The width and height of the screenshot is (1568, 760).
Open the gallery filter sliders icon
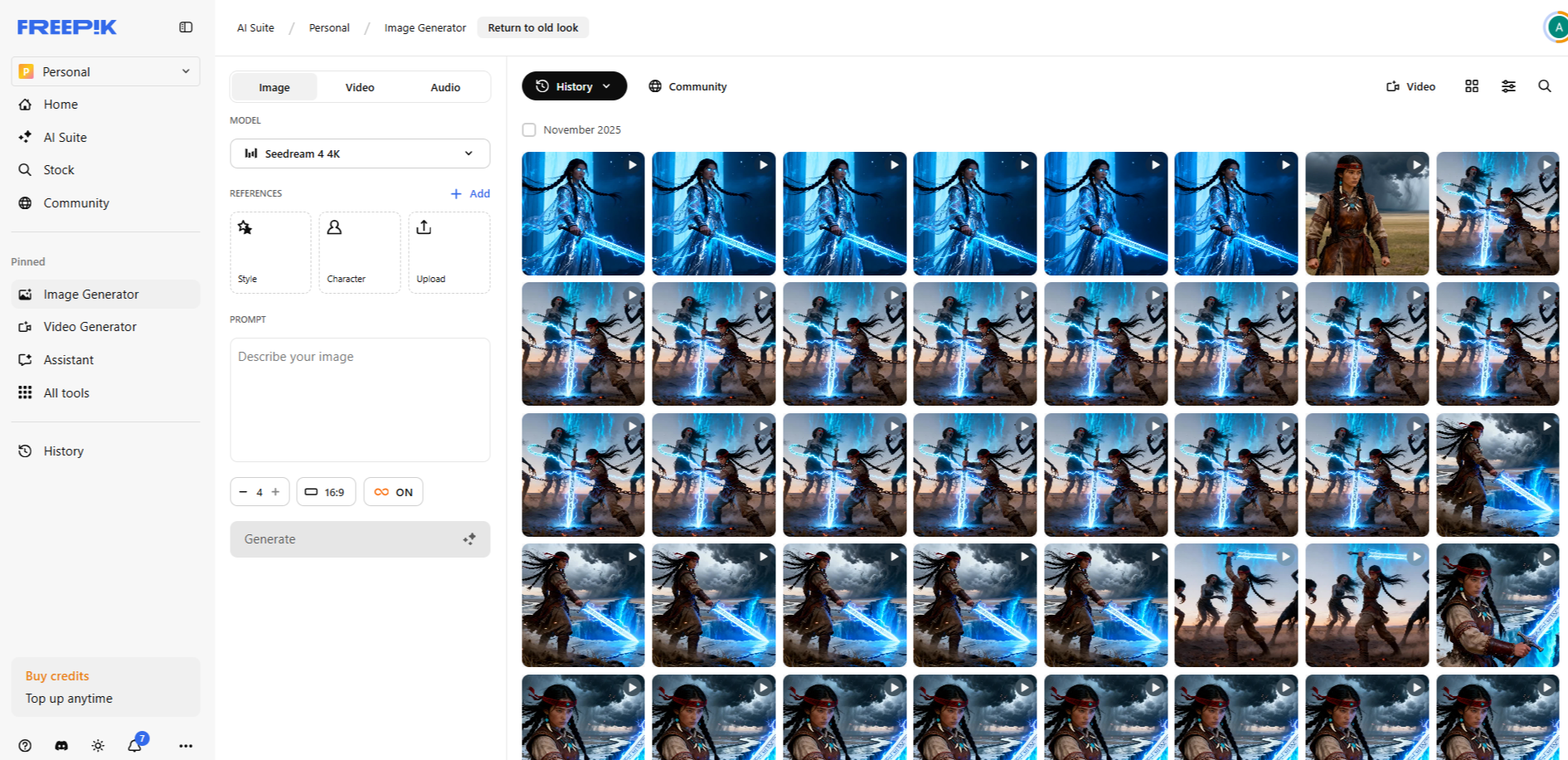pyautogui.click(x=1508, y=86)
